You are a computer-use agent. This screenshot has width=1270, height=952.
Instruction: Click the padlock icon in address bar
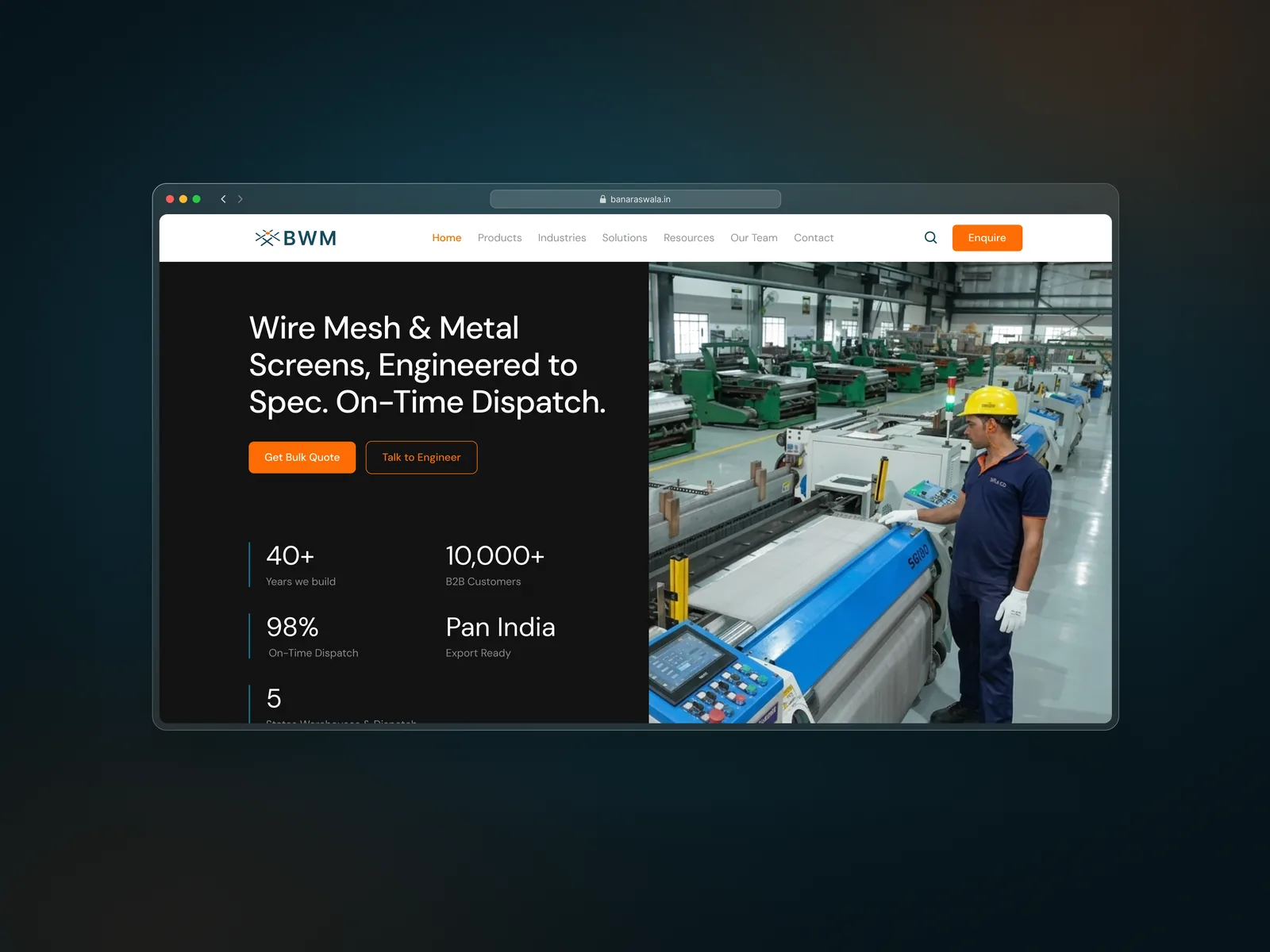click(x=602, y=199)
